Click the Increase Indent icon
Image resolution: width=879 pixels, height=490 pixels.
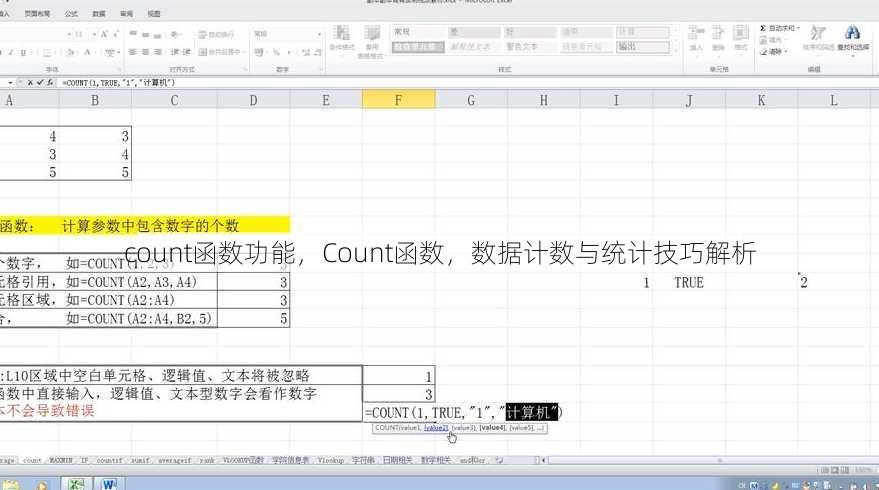click(187, 52)
